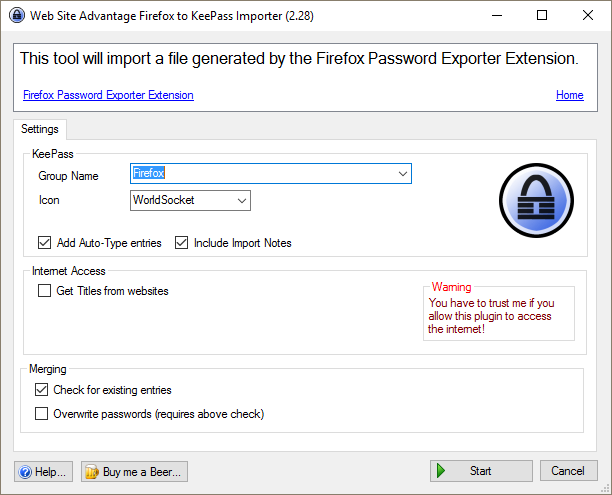
Task: Close the importer window
Action: tap(588, 15)
